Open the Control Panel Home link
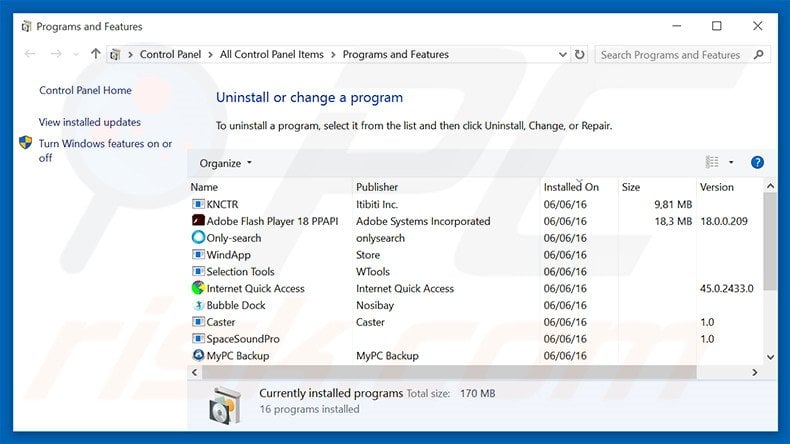The image size is (790, 444). (x=85, y=90)
